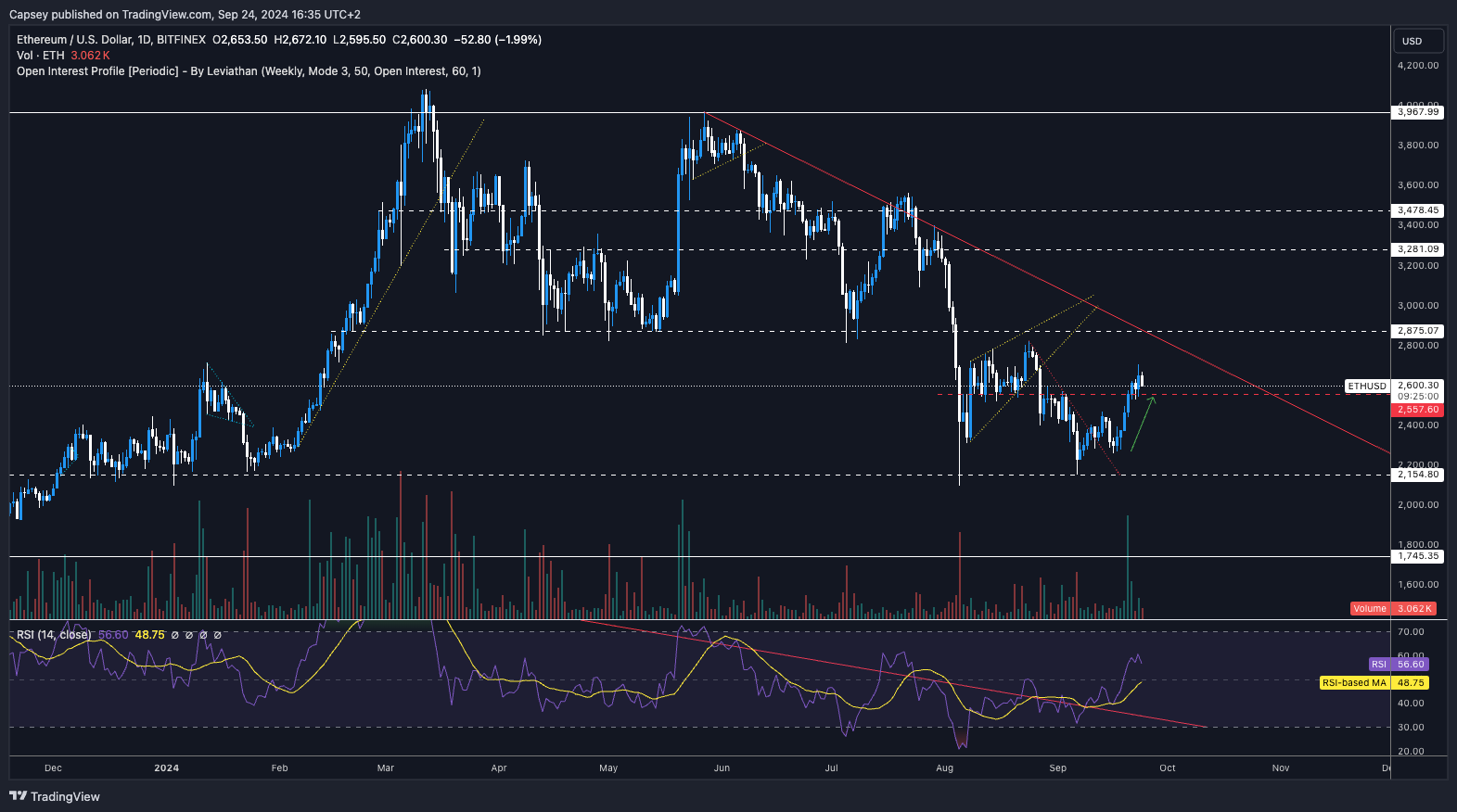Click the Sep label on time axis

pyautogui.click(x=1058, y=768)
